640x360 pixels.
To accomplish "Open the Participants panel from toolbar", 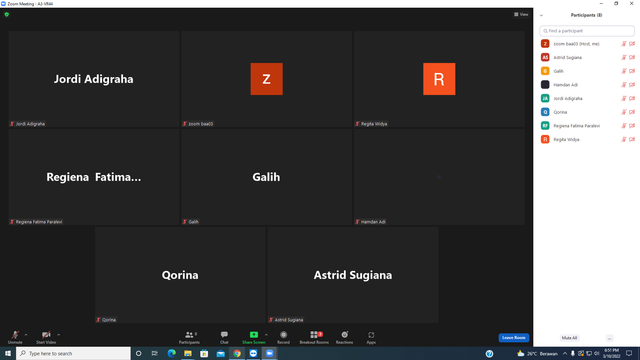I will click(189, 337).
